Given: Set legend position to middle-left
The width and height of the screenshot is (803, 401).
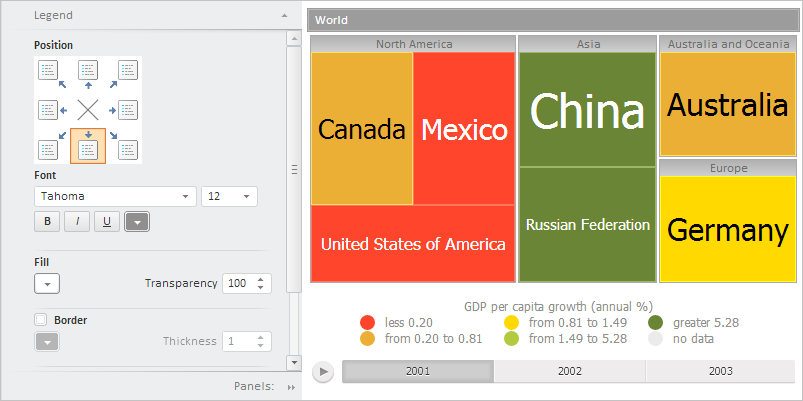Looking at the screenshot, I should [48, 109].
